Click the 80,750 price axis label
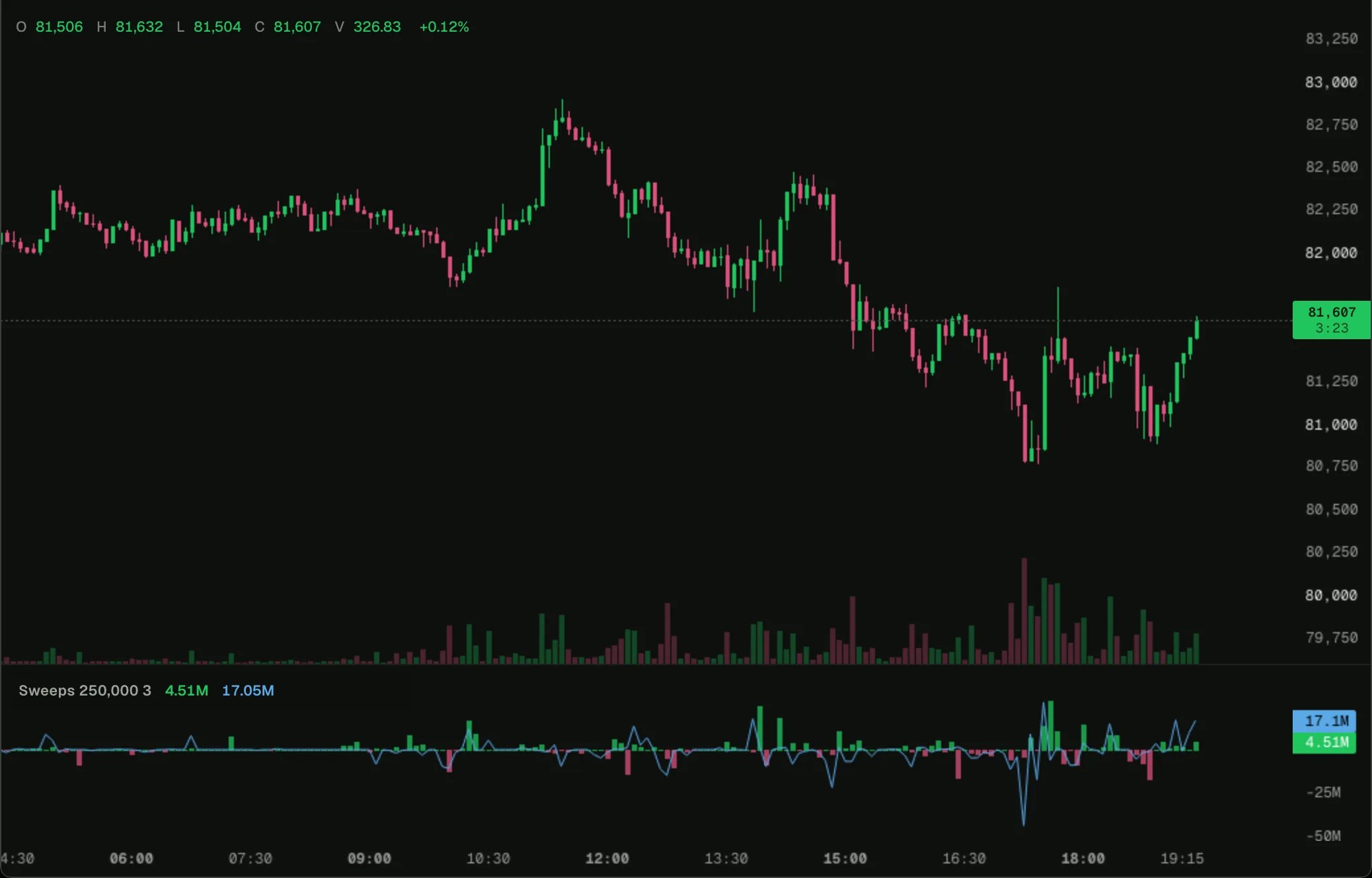The width and height of the screenshot is (1372, 878). (x=1331, y=465)
